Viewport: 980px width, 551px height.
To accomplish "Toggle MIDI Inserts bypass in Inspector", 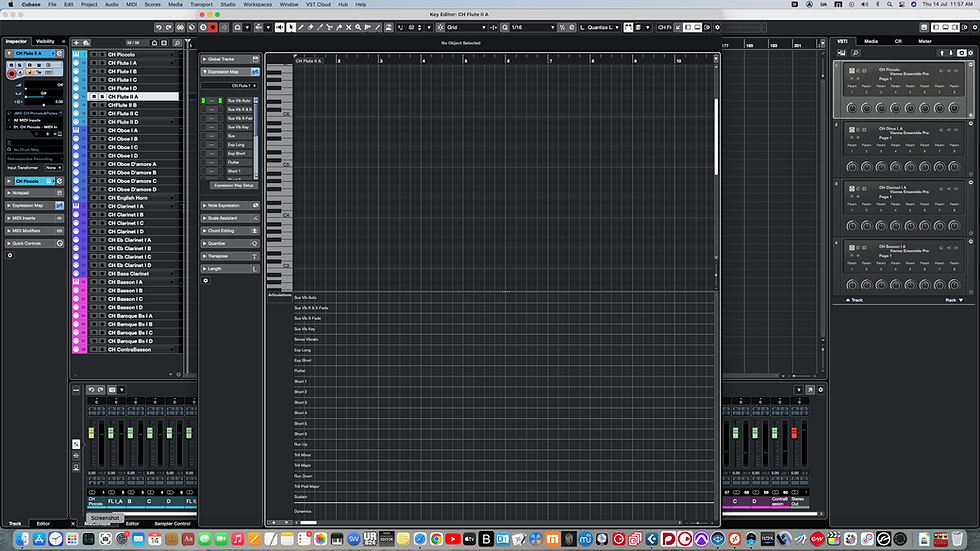I will click(59, 218).
